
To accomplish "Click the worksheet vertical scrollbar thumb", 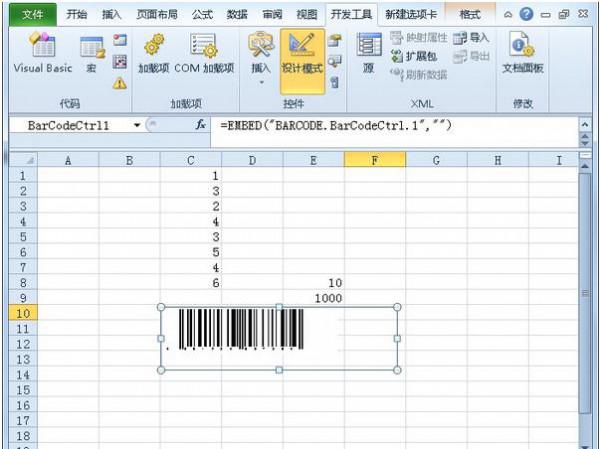I will [x=585, y=293].
